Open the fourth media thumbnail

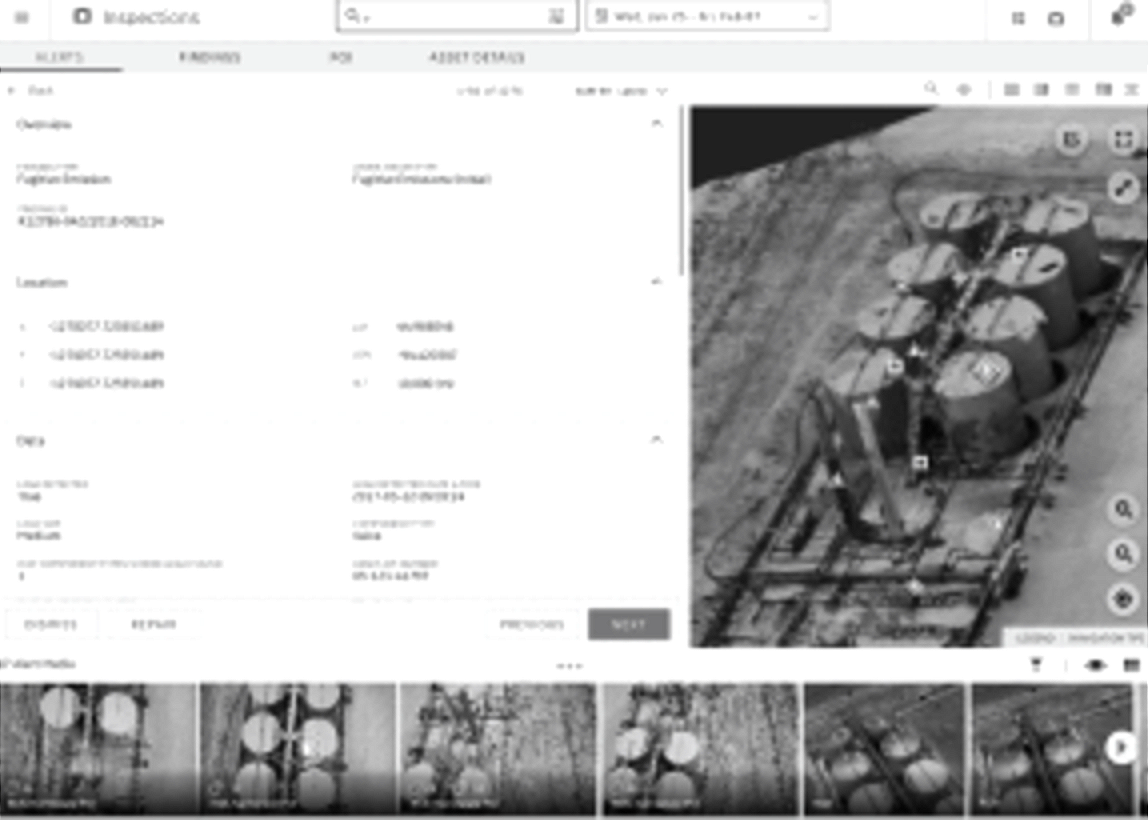(x=701, y=748)
